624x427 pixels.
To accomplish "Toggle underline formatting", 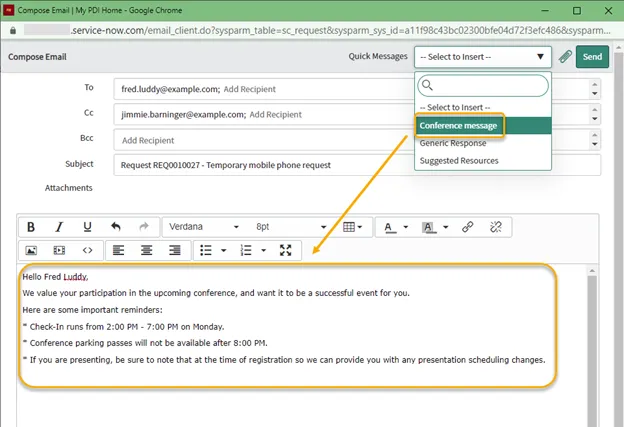I will click(x=87, y=227).
